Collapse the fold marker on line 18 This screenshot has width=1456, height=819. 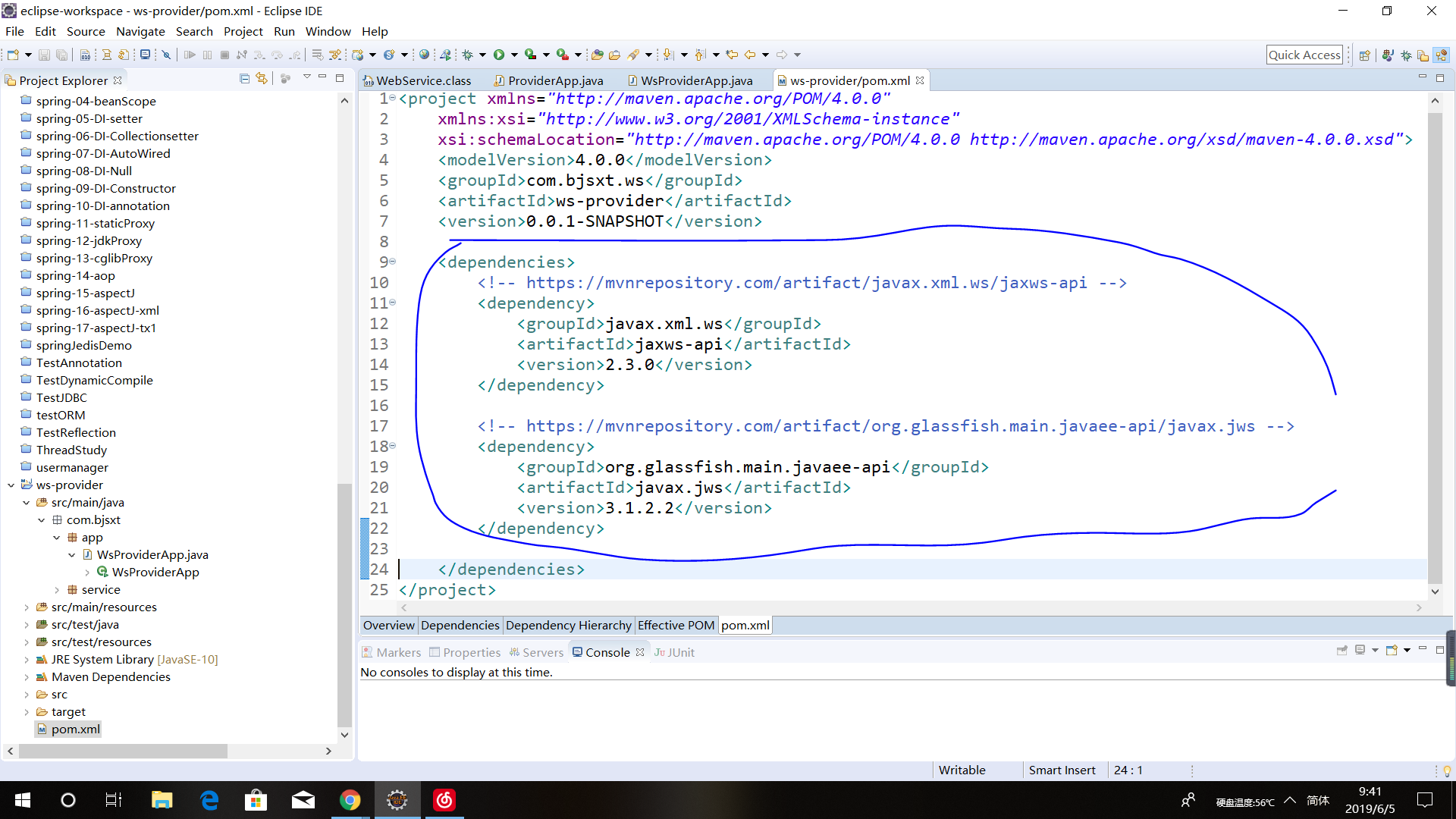[393, 446]
